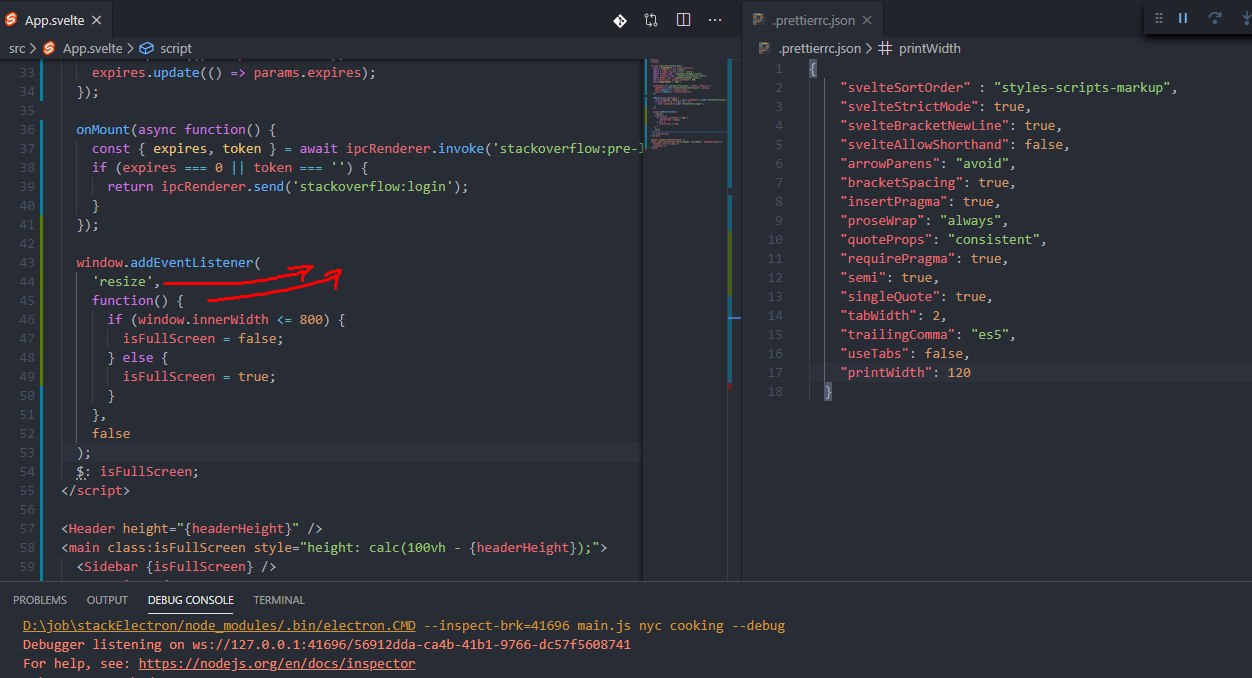Split the editor to the right
This screenshot has height=678, width=1252.
pos(683,19)
